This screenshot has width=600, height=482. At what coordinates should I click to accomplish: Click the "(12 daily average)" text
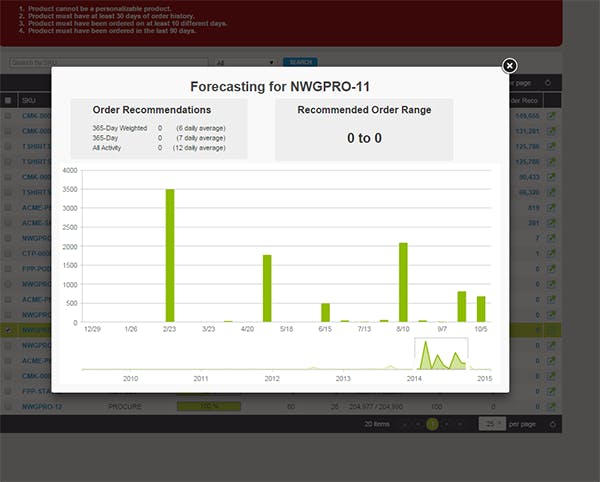[199, 148]
